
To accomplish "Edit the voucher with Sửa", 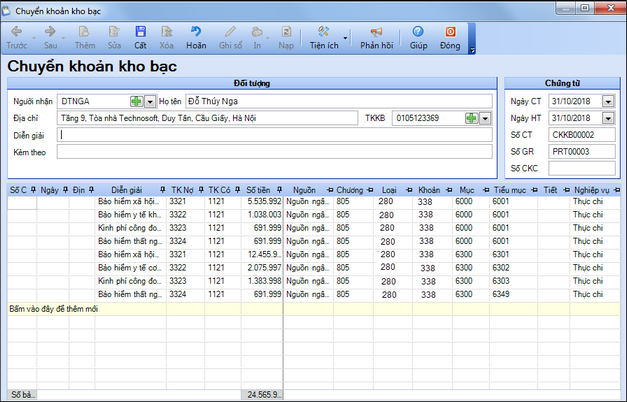I will [114, 38].
